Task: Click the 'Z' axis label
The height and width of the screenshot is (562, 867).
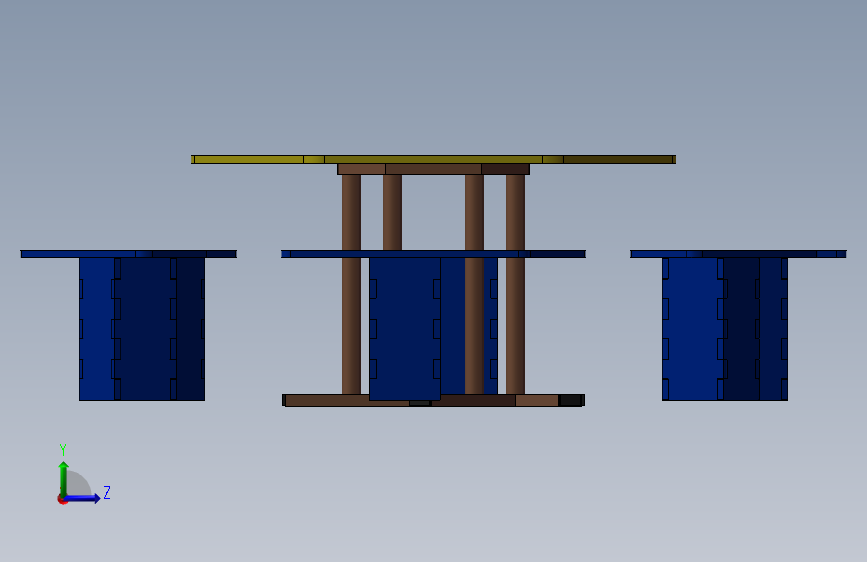Action: [107, 492]
